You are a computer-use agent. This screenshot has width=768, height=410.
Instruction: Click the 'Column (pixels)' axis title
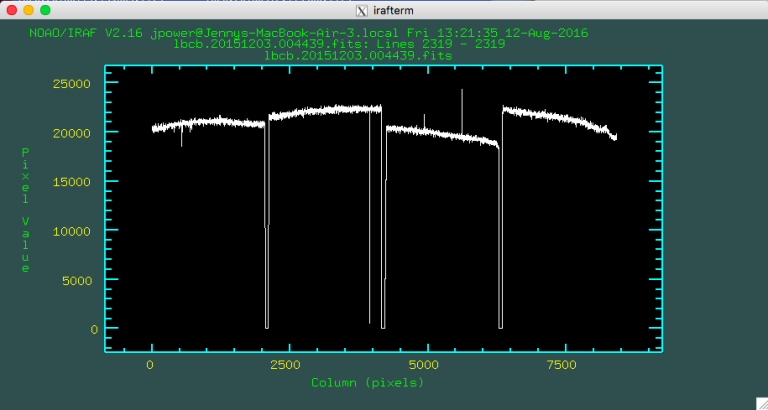[367, 383]
